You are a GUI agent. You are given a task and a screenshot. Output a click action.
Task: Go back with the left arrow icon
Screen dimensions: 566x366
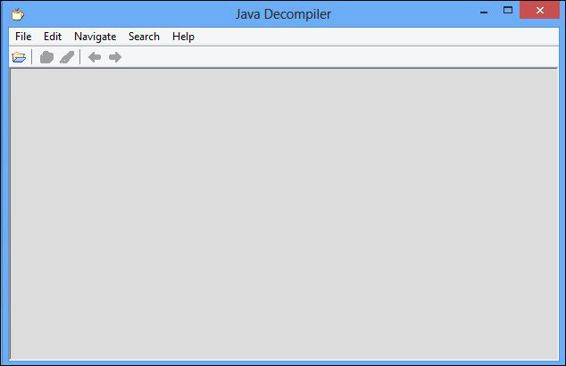[95, 57]
